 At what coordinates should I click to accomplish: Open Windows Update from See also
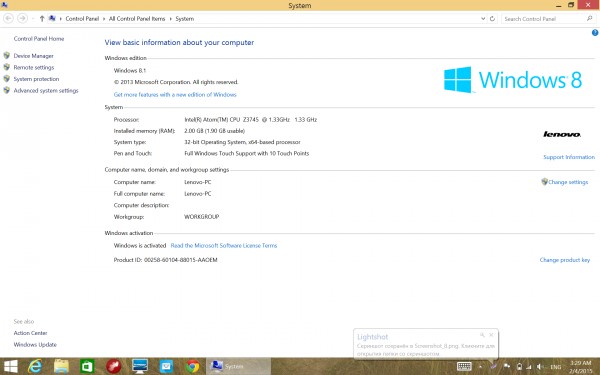[x=35, y=344]
